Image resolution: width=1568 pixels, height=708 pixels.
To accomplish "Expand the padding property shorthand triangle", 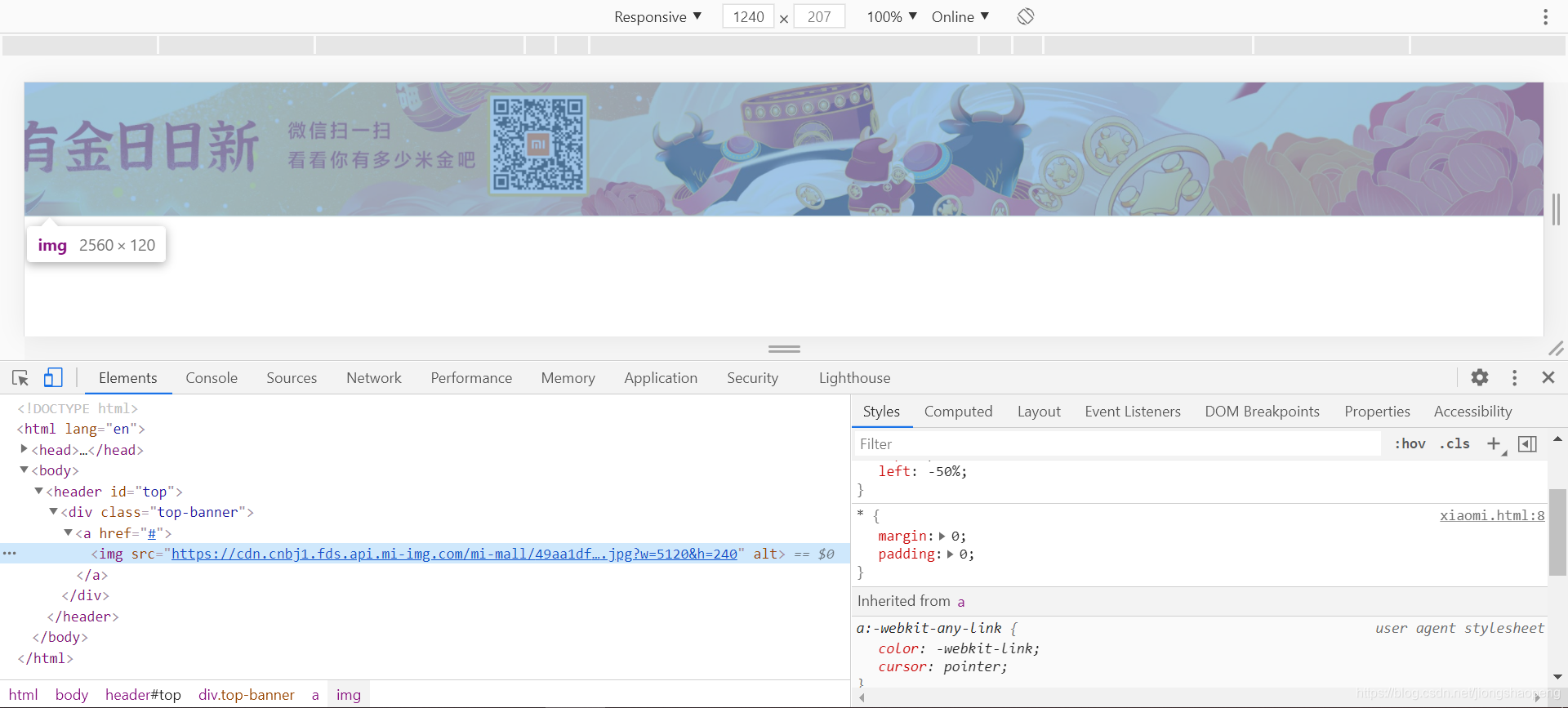I will point(950,554).
